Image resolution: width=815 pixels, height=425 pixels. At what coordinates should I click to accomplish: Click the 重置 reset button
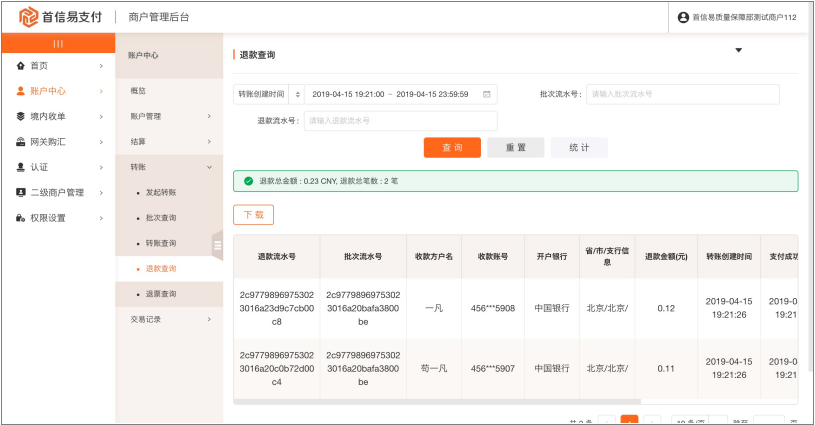pyautogui.click(x=516, y=148)
